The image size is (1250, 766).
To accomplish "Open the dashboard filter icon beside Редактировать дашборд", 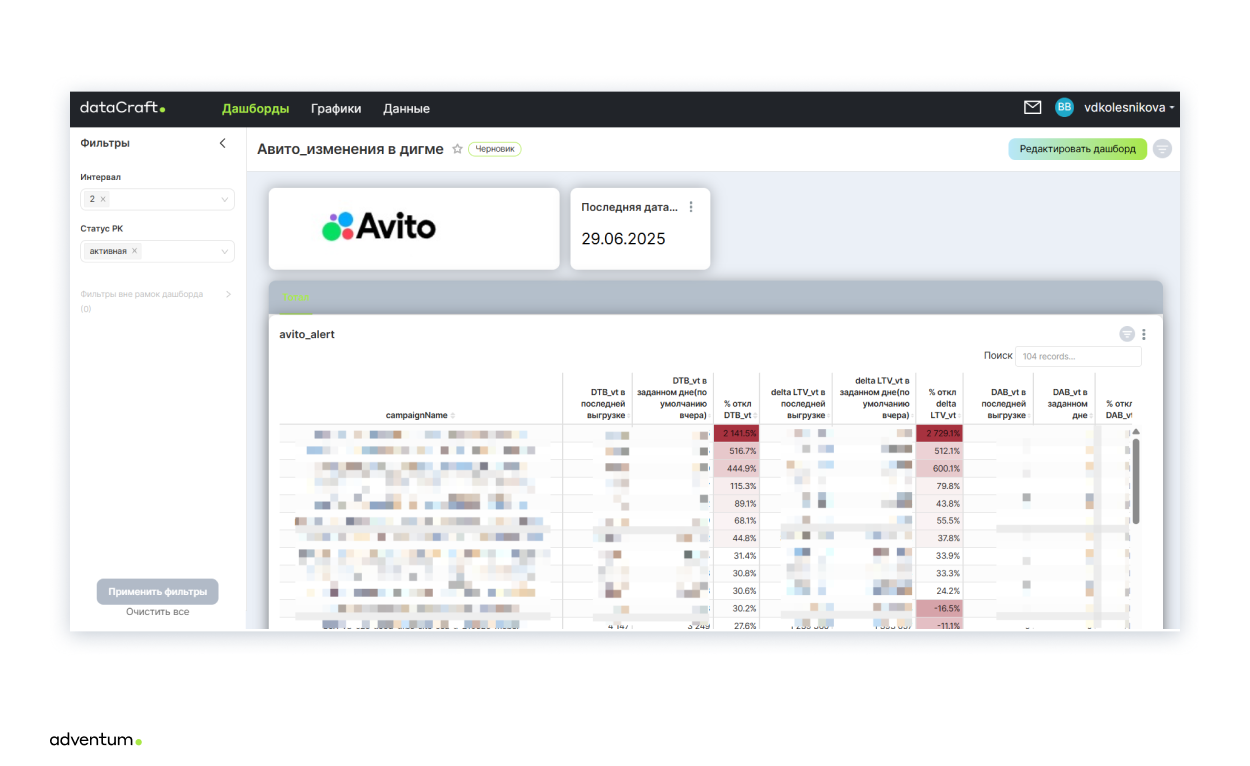I will pyautogui.click(x=1161, y=149).
